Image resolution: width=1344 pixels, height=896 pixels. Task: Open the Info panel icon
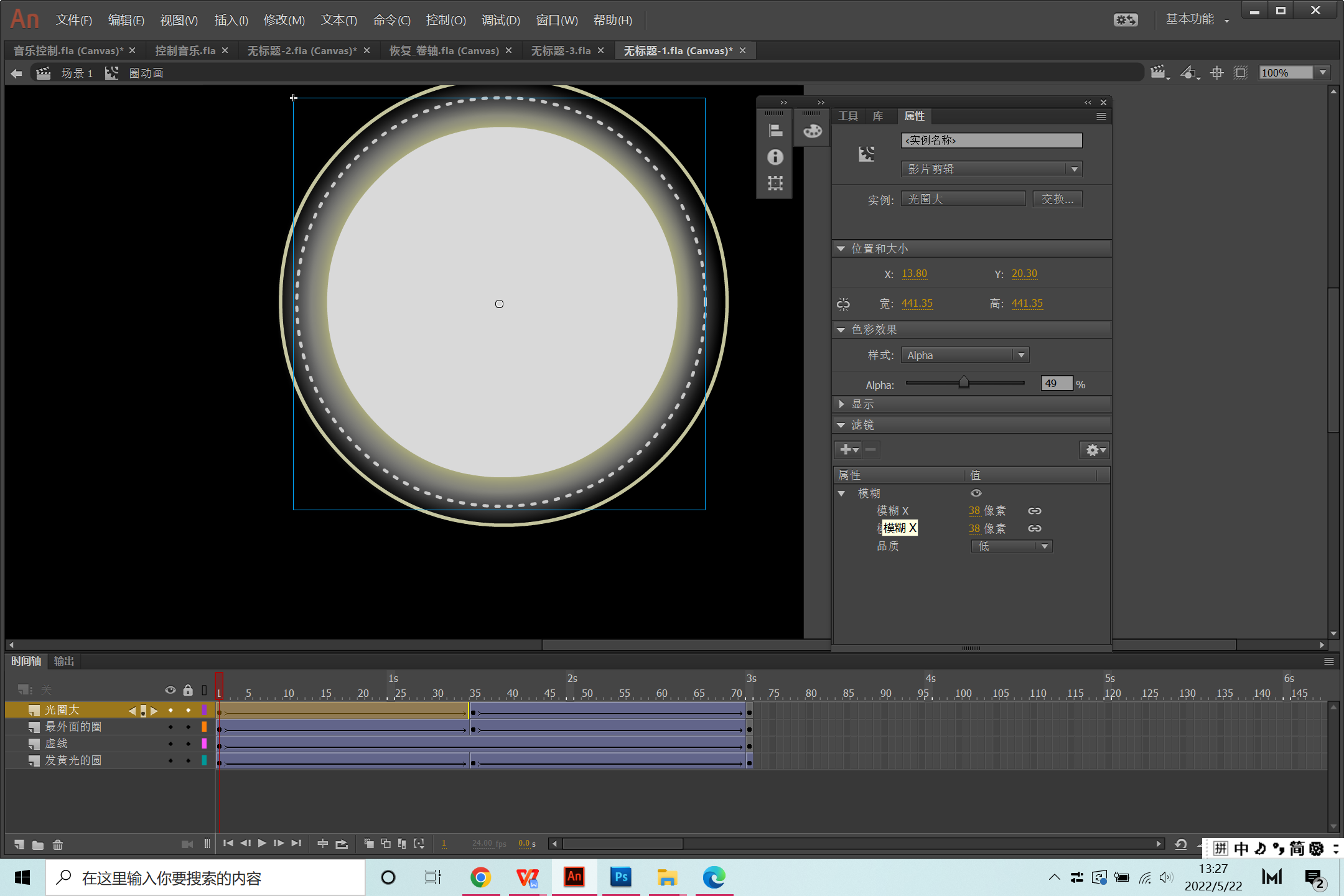point(775,157)
